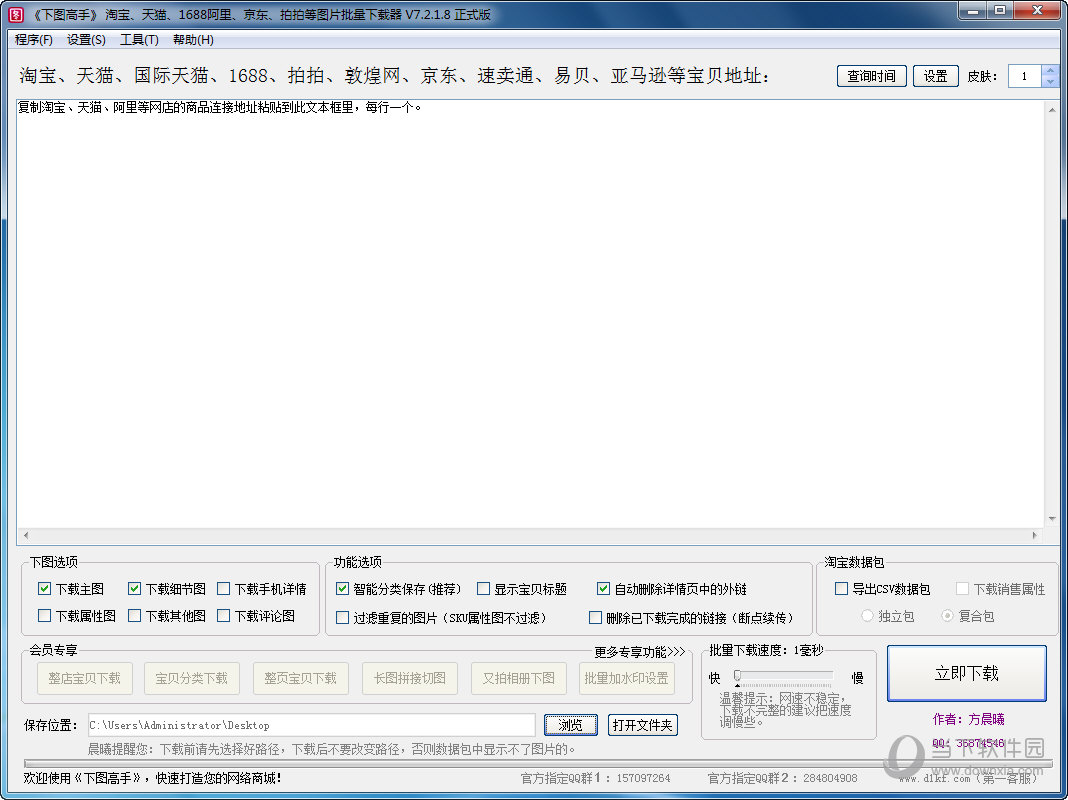
Task: Enable the 导出CSV数据包 checkbox
Action: click(x=841, y=588)
